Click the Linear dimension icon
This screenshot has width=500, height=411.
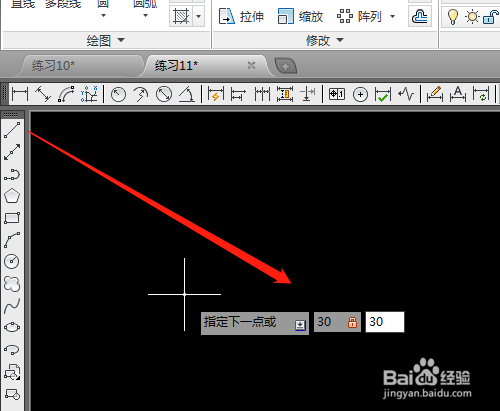[x=20, y=94]
